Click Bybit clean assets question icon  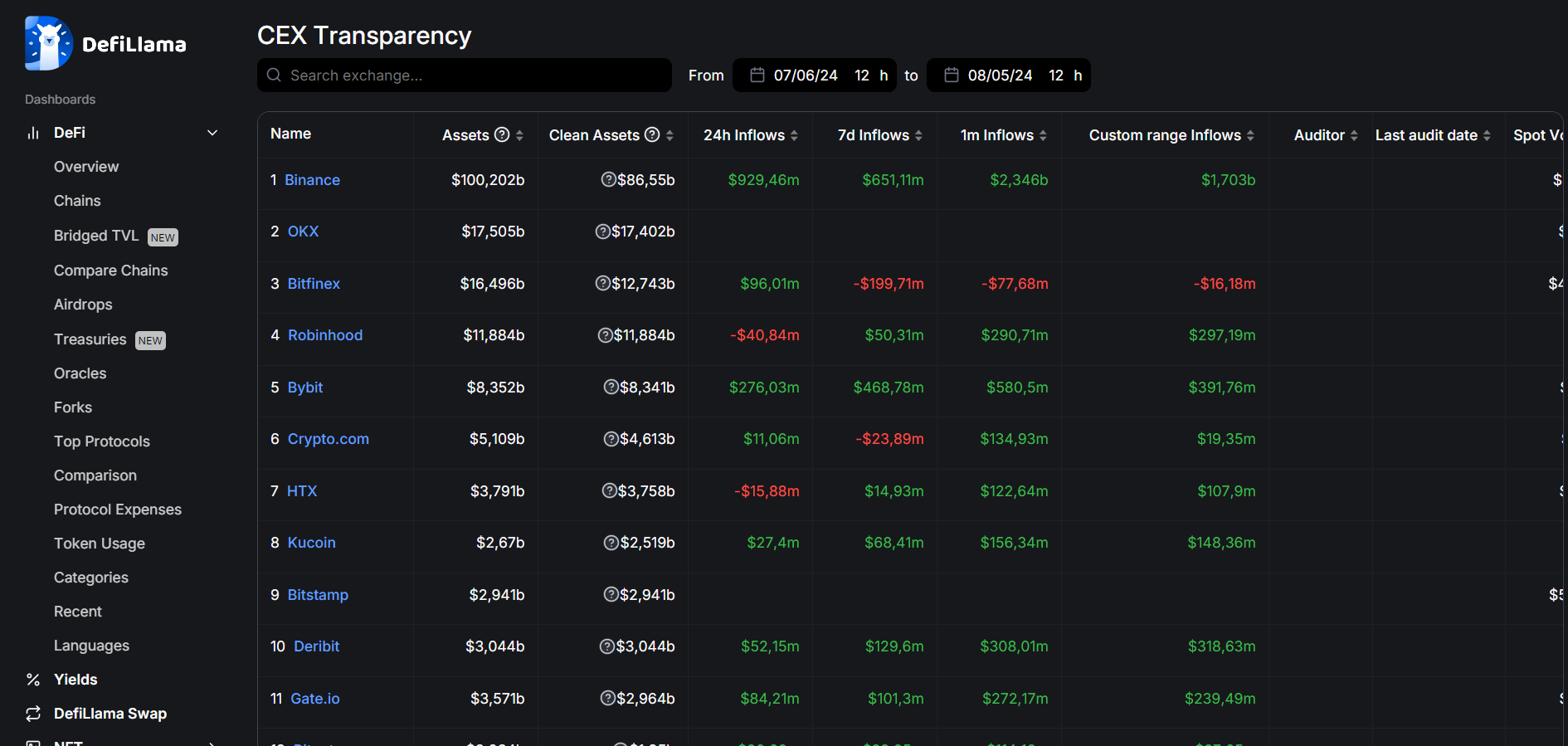[x=611, y=388]
